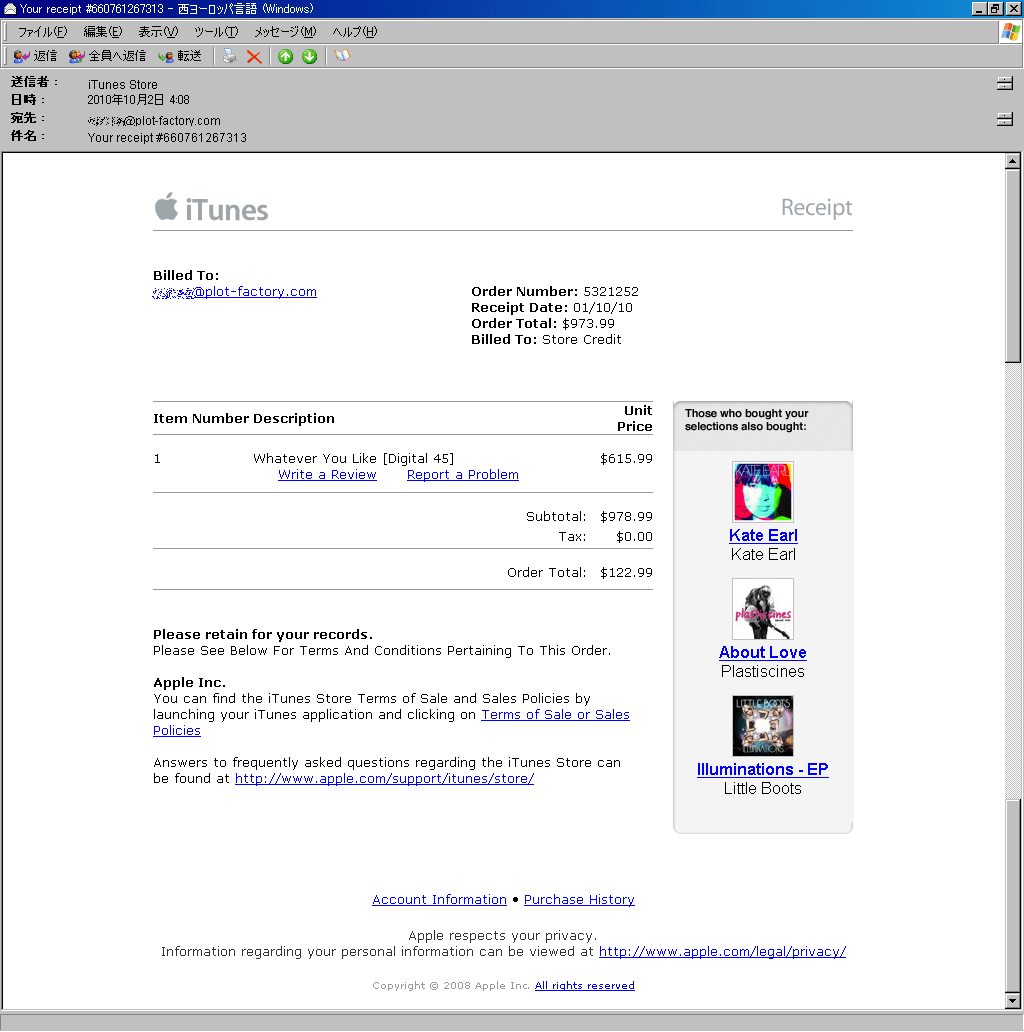Click sender row contact card icon
Image resolution: width=1024 pixels, height=1032 pixels.
coord(1004,84)
